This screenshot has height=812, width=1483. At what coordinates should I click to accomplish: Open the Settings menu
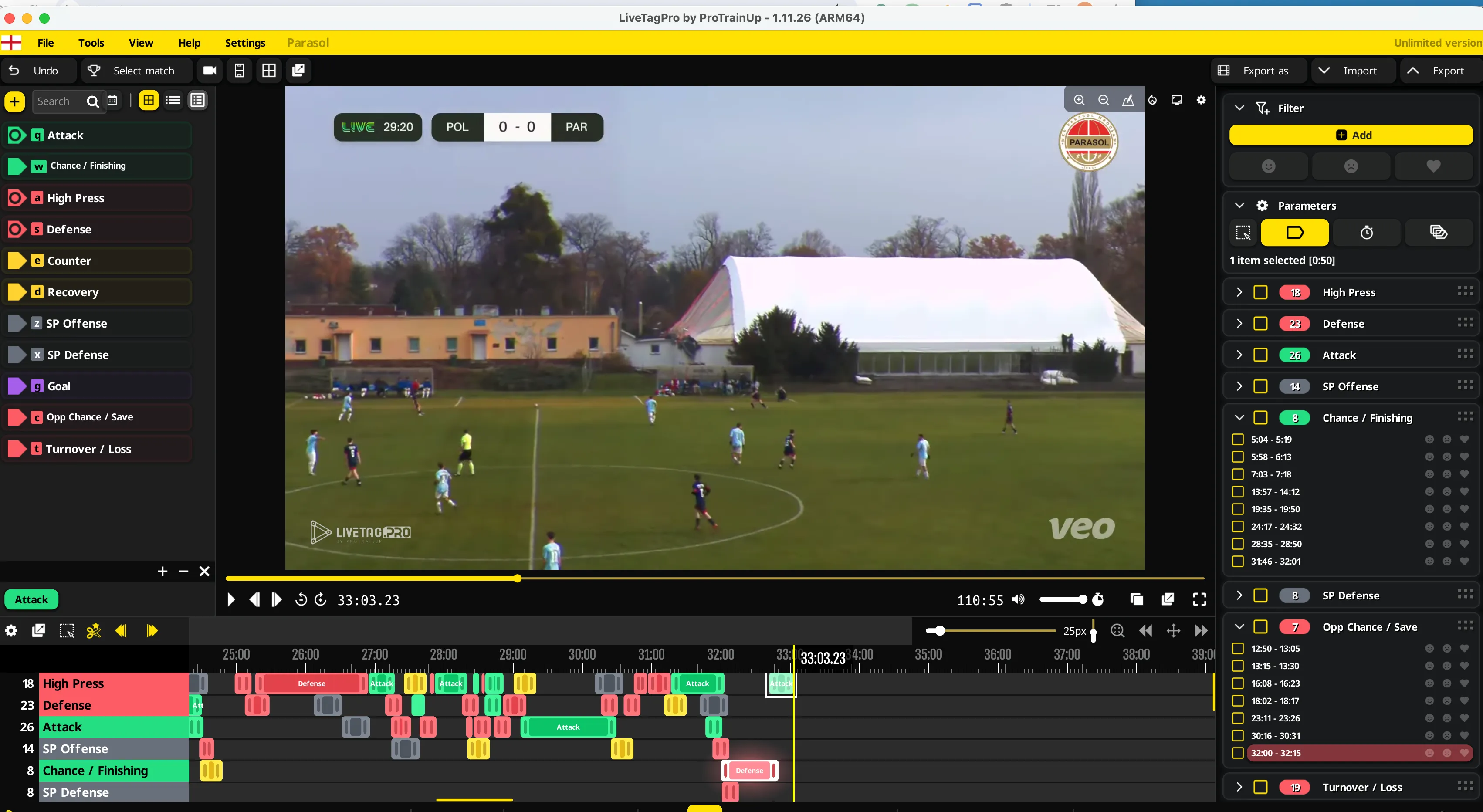(x=245, y=43)
